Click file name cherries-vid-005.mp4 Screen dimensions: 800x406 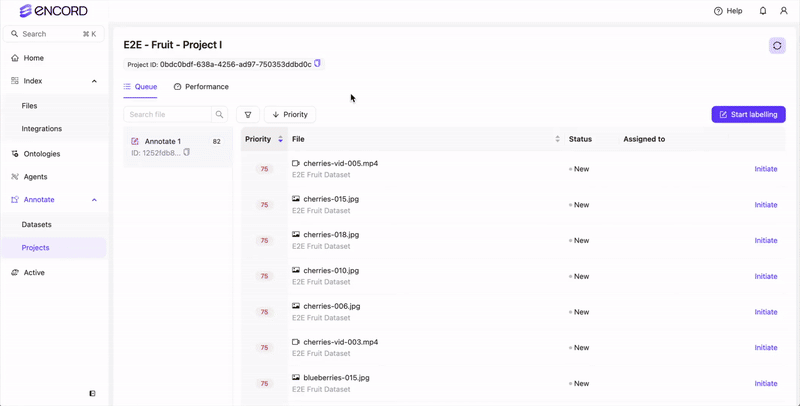341,163
